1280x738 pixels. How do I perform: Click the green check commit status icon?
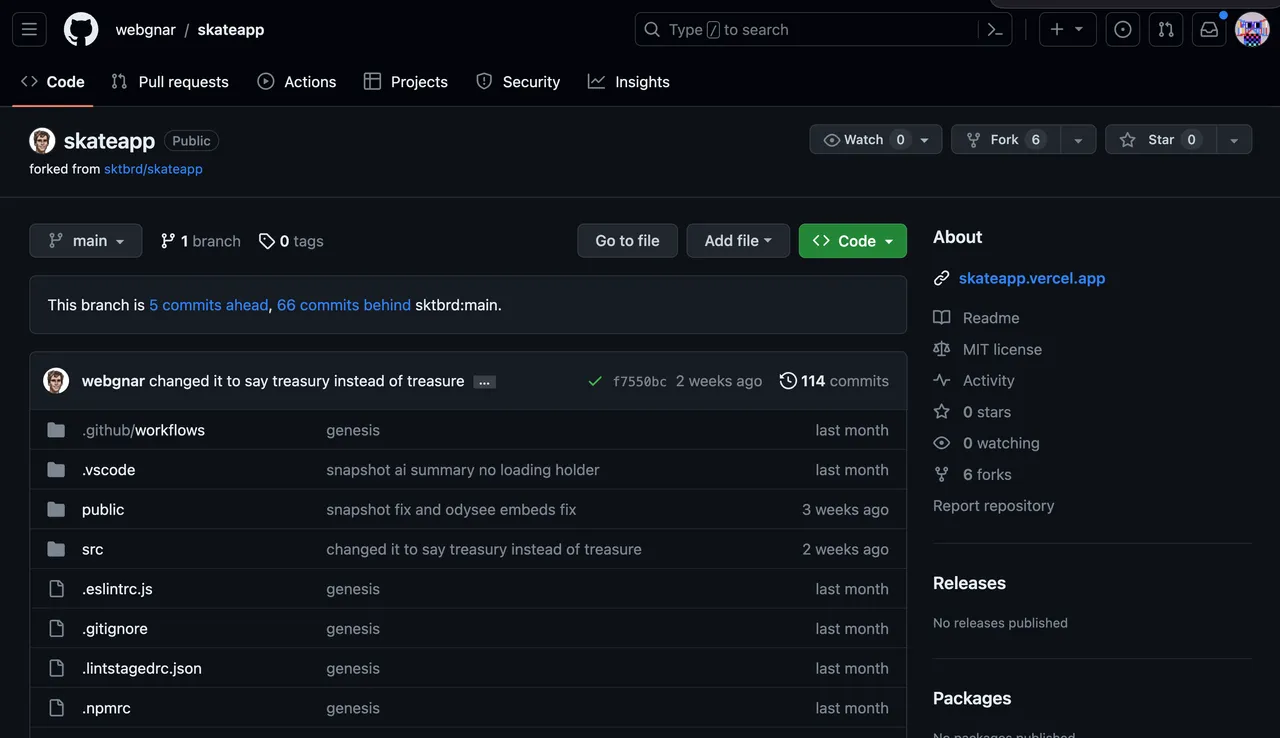coord(595,381)
